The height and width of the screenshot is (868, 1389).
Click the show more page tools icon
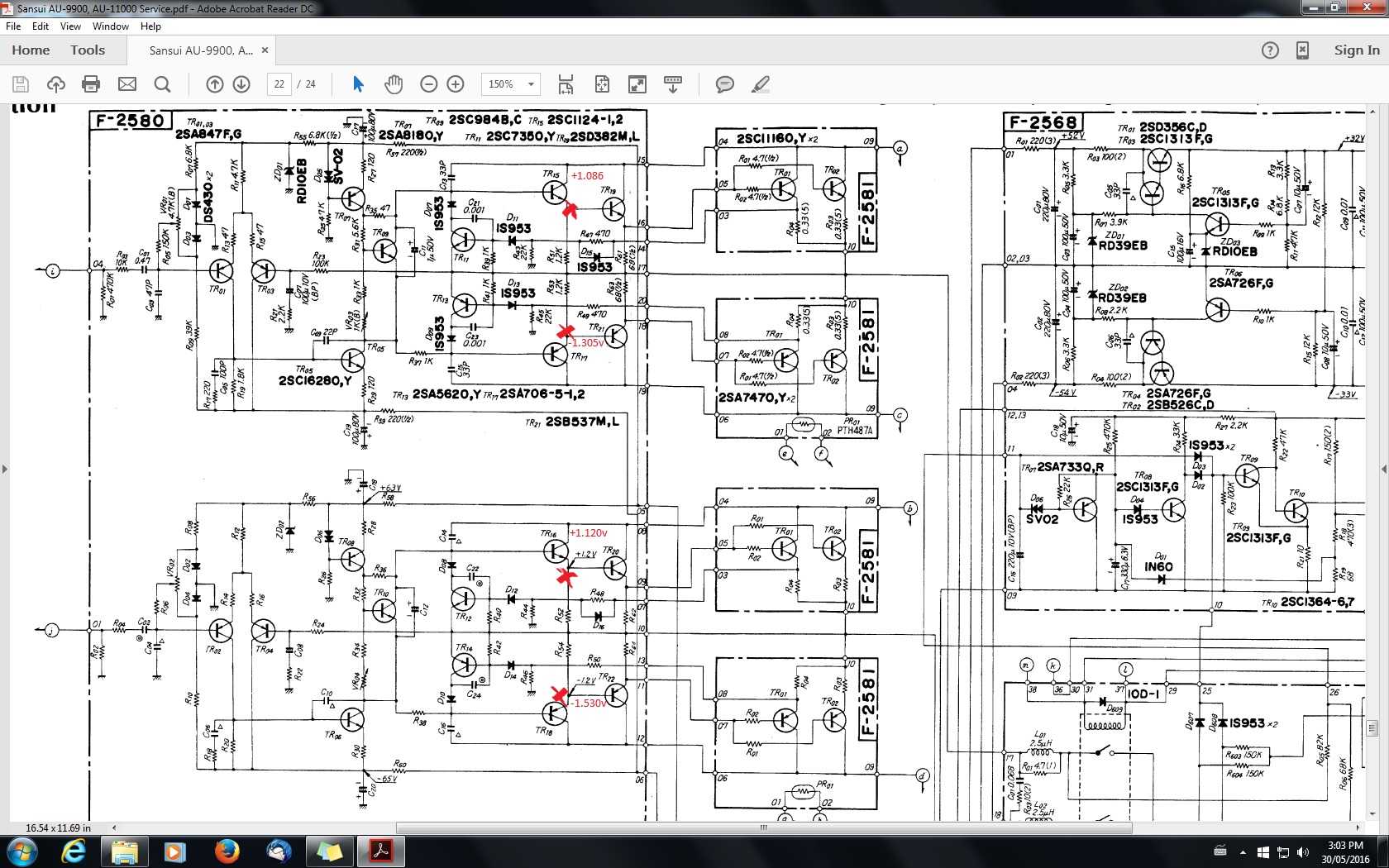[673, 84]
